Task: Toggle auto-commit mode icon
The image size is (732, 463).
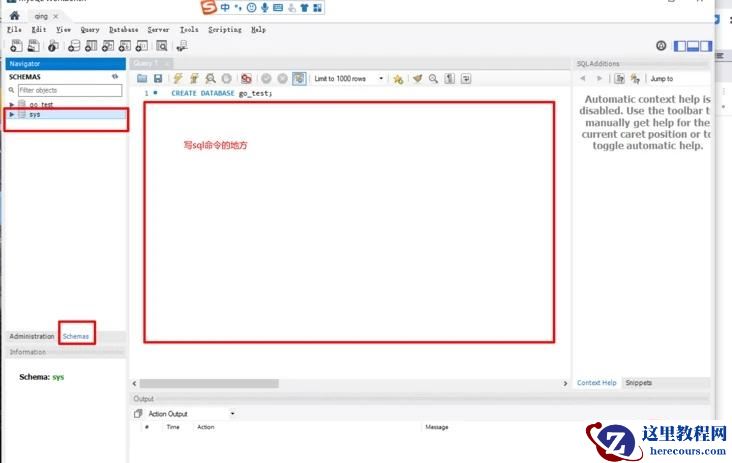Action: pos(299,79)
